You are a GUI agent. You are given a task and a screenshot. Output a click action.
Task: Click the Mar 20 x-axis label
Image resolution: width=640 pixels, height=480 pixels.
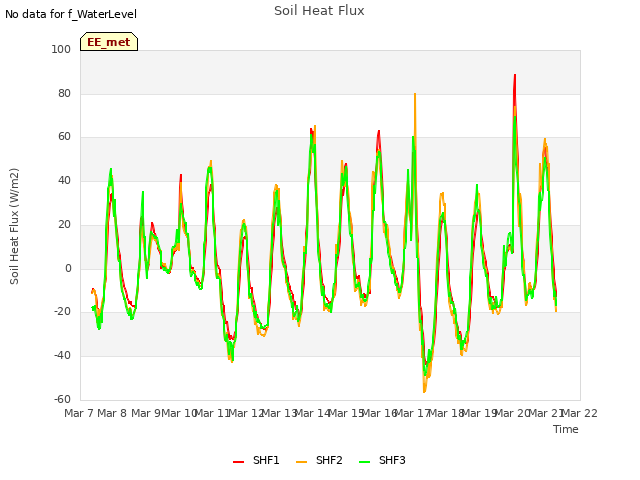(514, 413)
